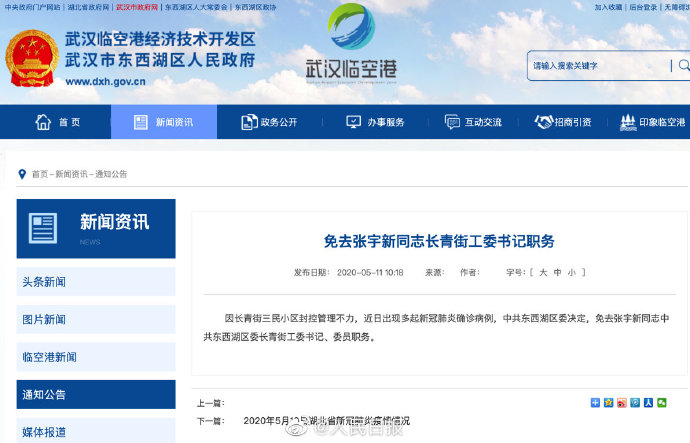This screenshot has height=443, width=690.
Task: Share article via Sina Weibo icon
Action: (x=622, y=403)
